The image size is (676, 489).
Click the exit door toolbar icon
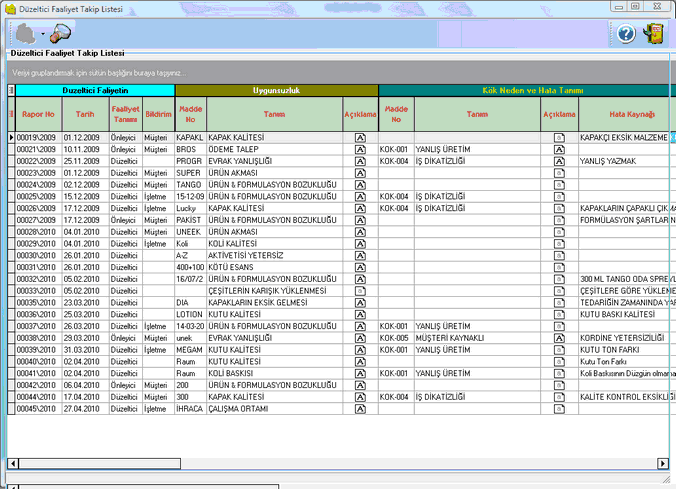click(x=654, y=34)
